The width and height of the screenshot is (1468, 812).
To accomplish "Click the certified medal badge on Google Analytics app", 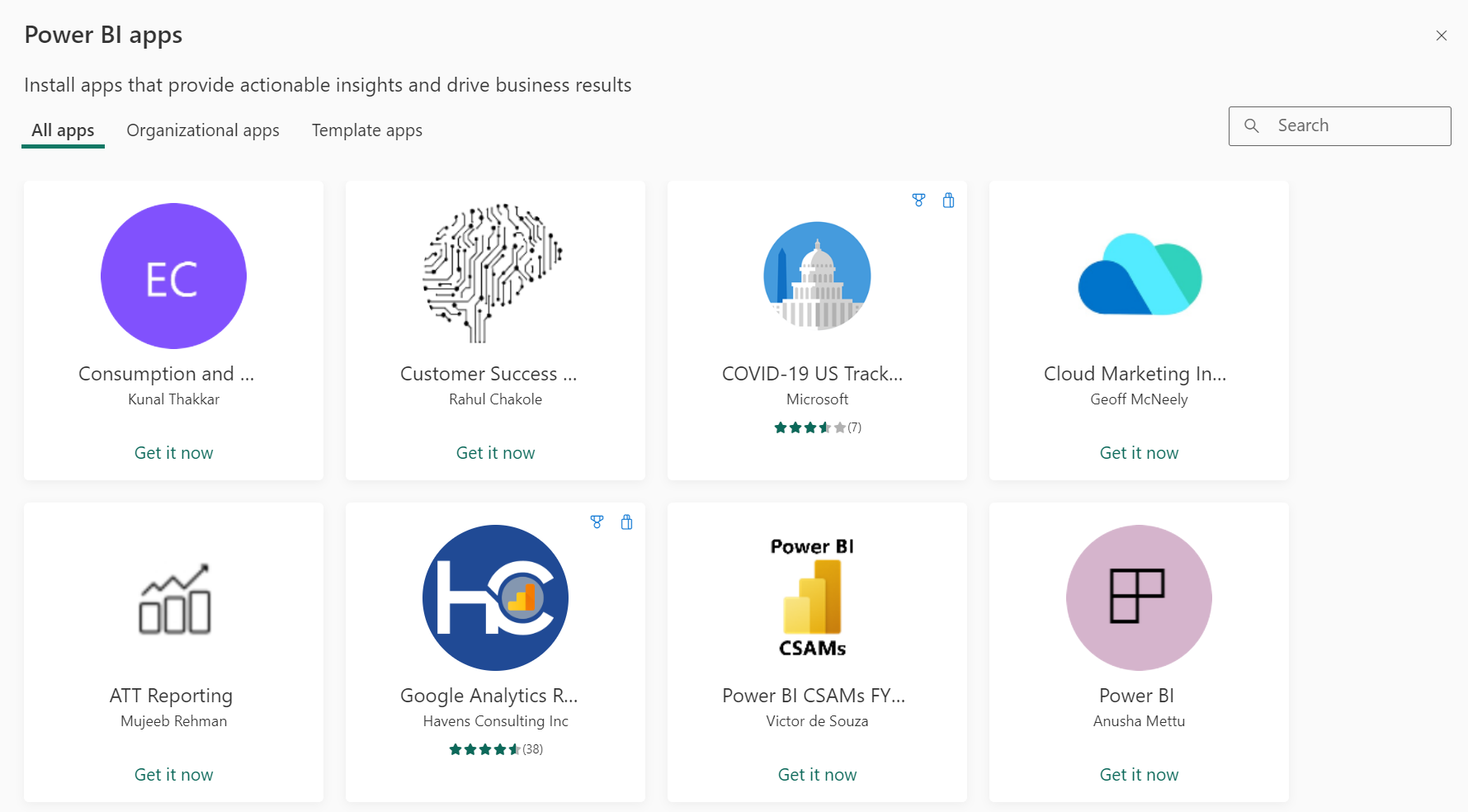I will tap(597, 522).
